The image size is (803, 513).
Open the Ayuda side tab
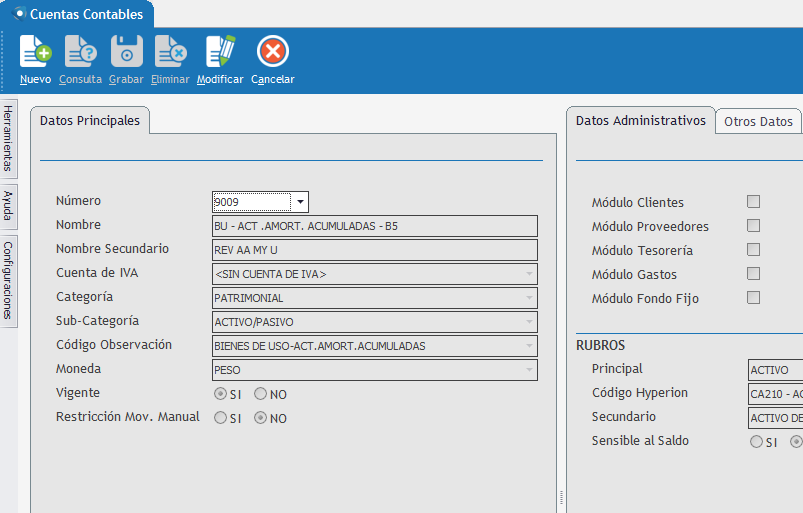8,206
